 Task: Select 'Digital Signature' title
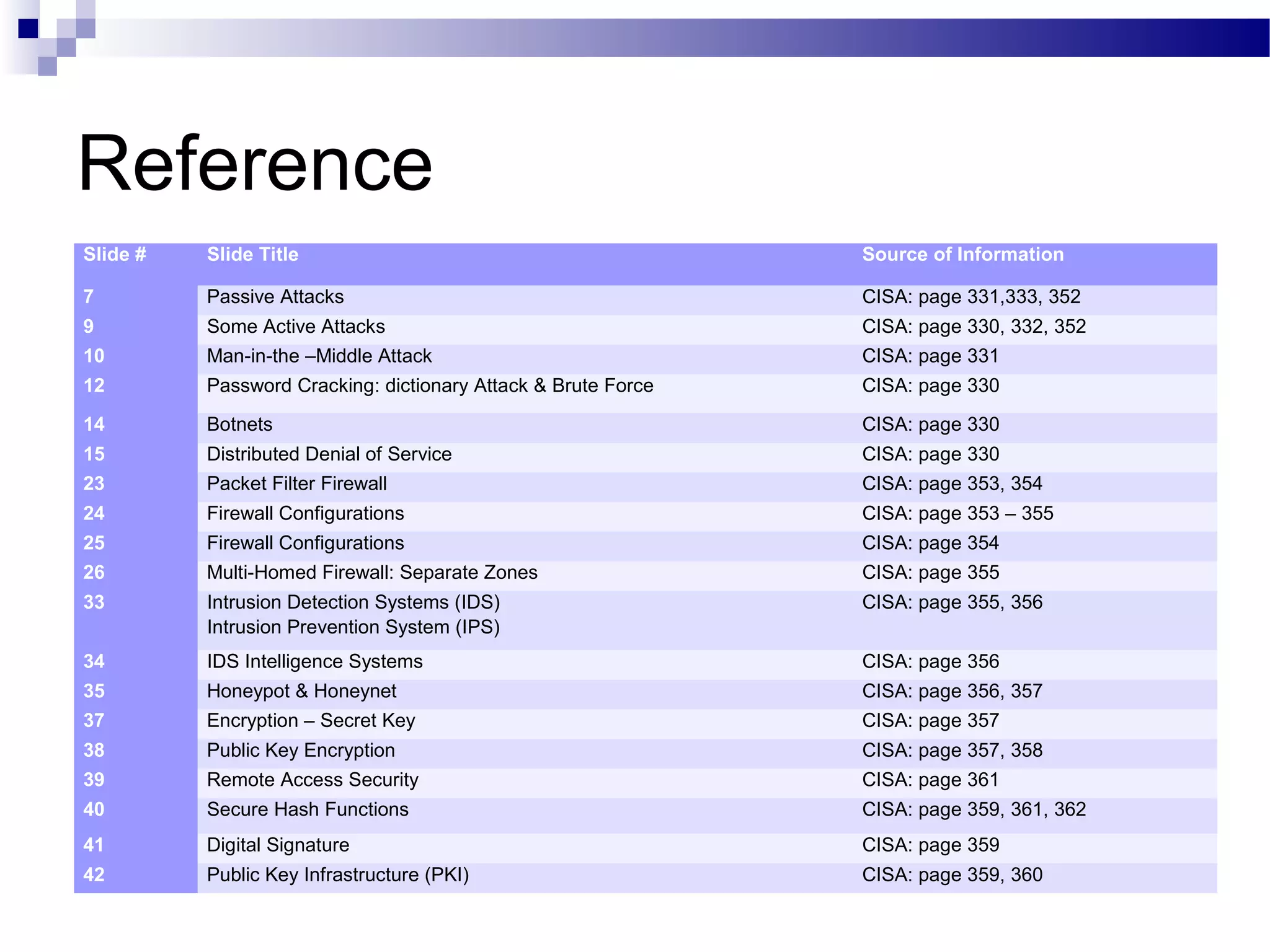(278, 845)
